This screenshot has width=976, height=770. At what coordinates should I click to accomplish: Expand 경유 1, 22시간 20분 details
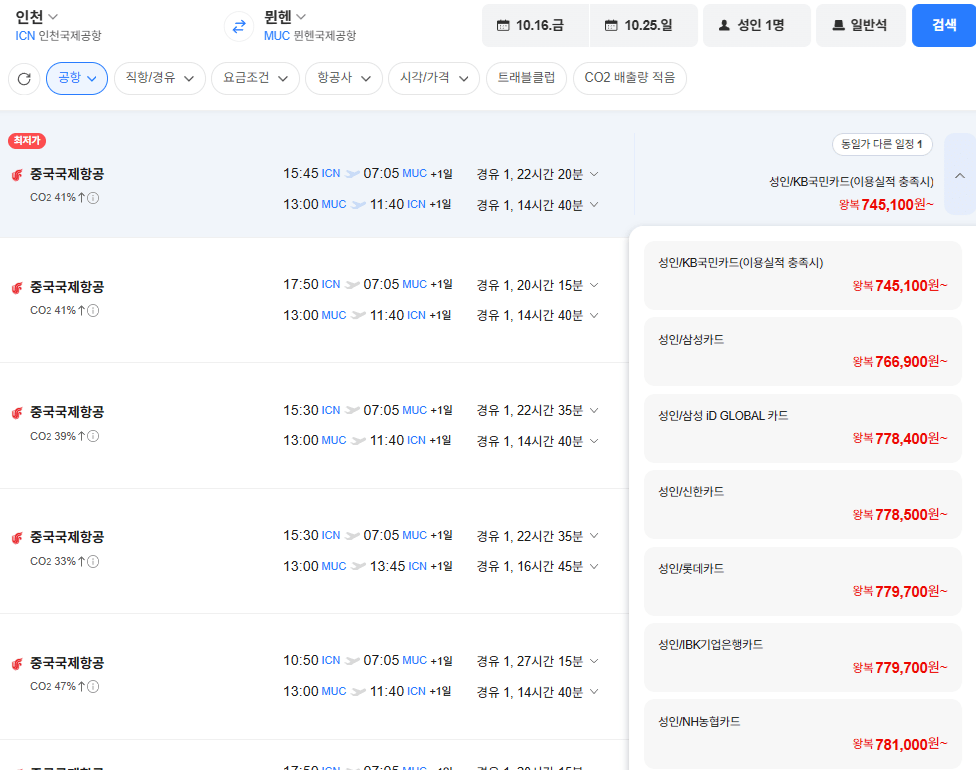537,174
